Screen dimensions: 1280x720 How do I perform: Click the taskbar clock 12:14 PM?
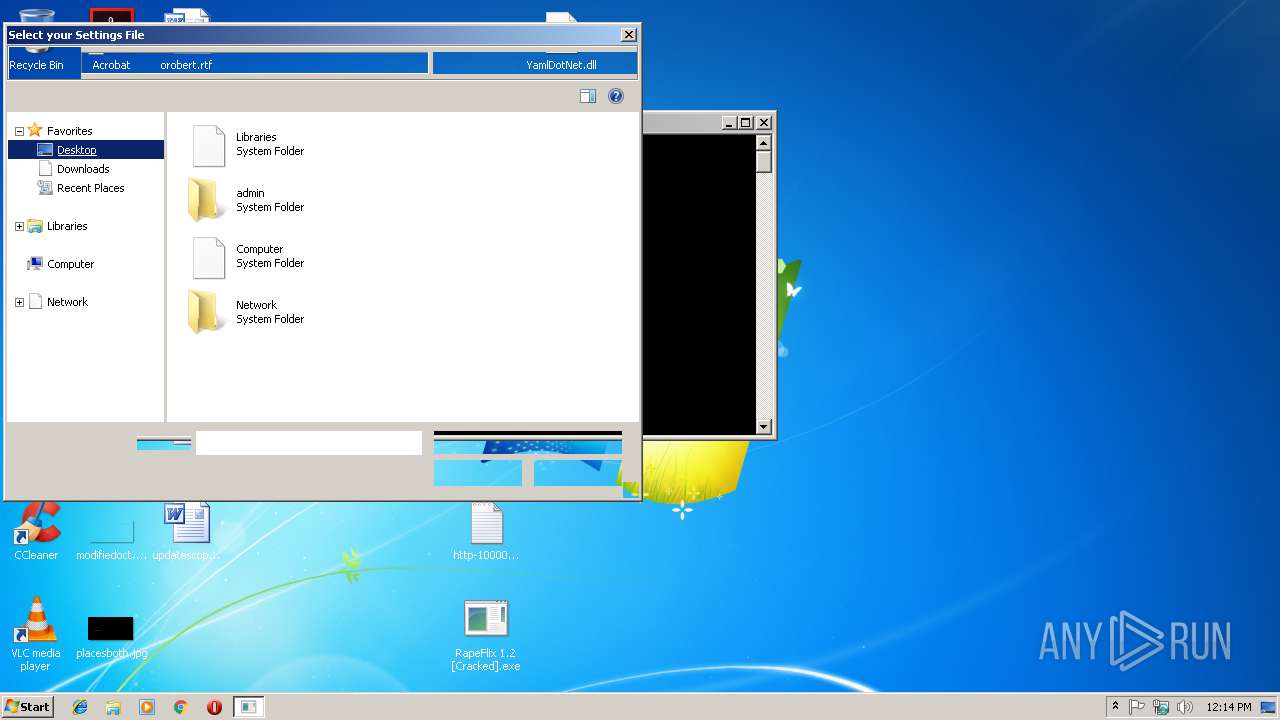[x=1229, y=707]
